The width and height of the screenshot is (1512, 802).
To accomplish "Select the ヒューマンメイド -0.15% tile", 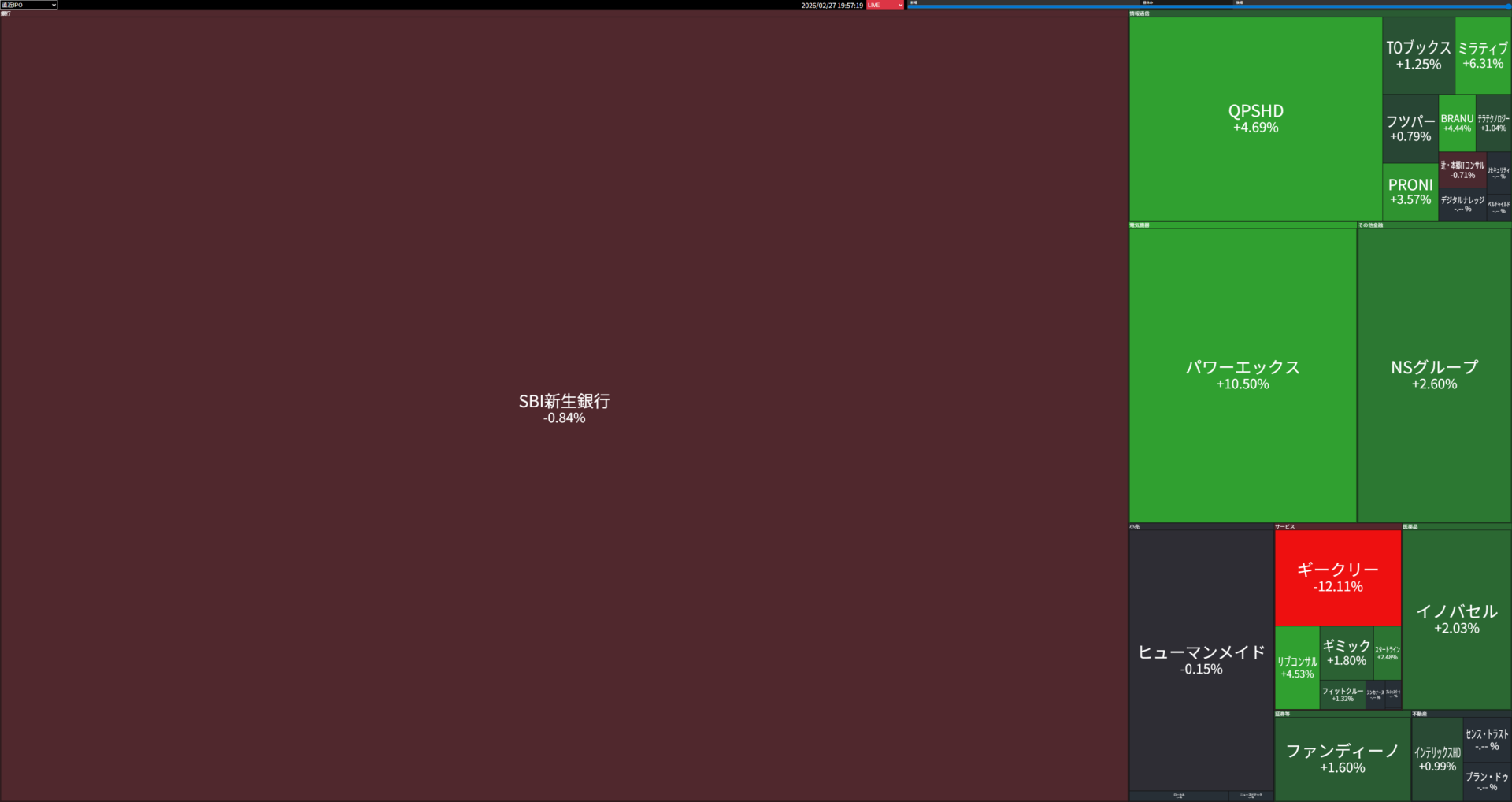I will pyautogui.click(x=1201, y=660).
